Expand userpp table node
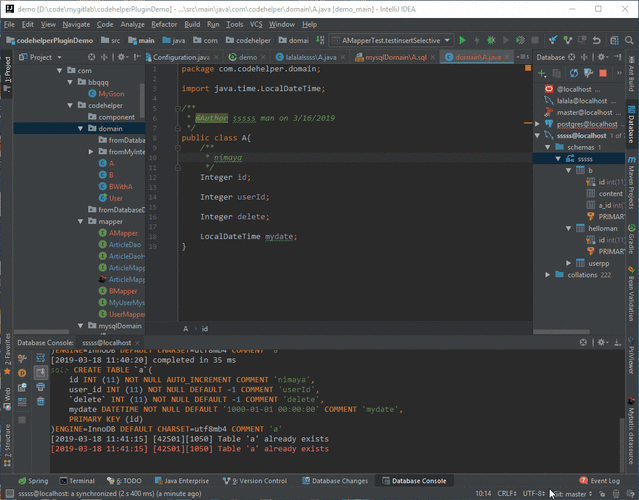 [568, 263]
